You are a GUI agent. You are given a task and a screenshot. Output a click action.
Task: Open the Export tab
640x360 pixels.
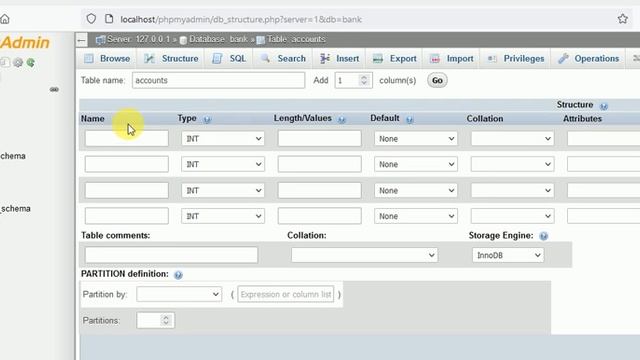[x=395, y=58]
